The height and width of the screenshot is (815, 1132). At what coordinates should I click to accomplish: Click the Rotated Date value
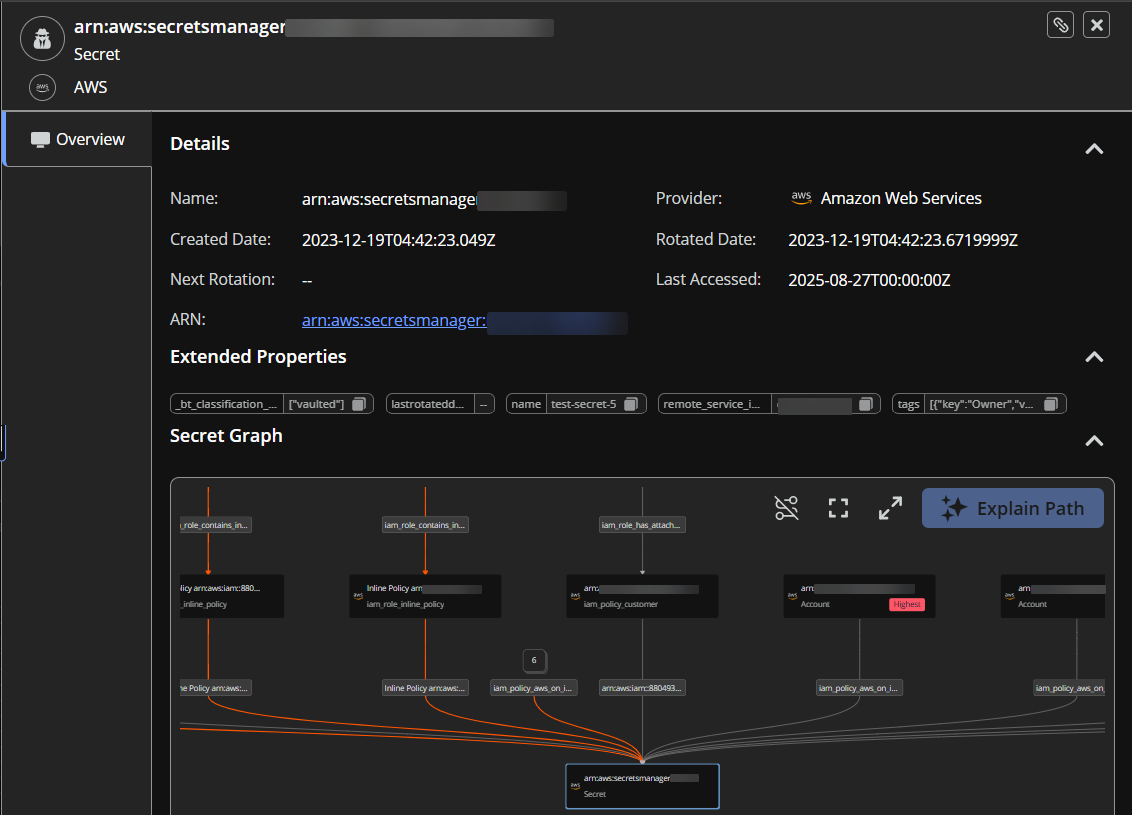(902, 240)
